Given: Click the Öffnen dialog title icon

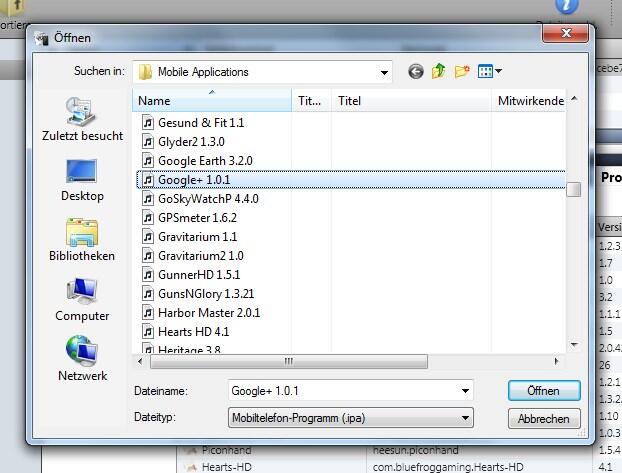Looking at the screenshot, I should coord(41,38).
